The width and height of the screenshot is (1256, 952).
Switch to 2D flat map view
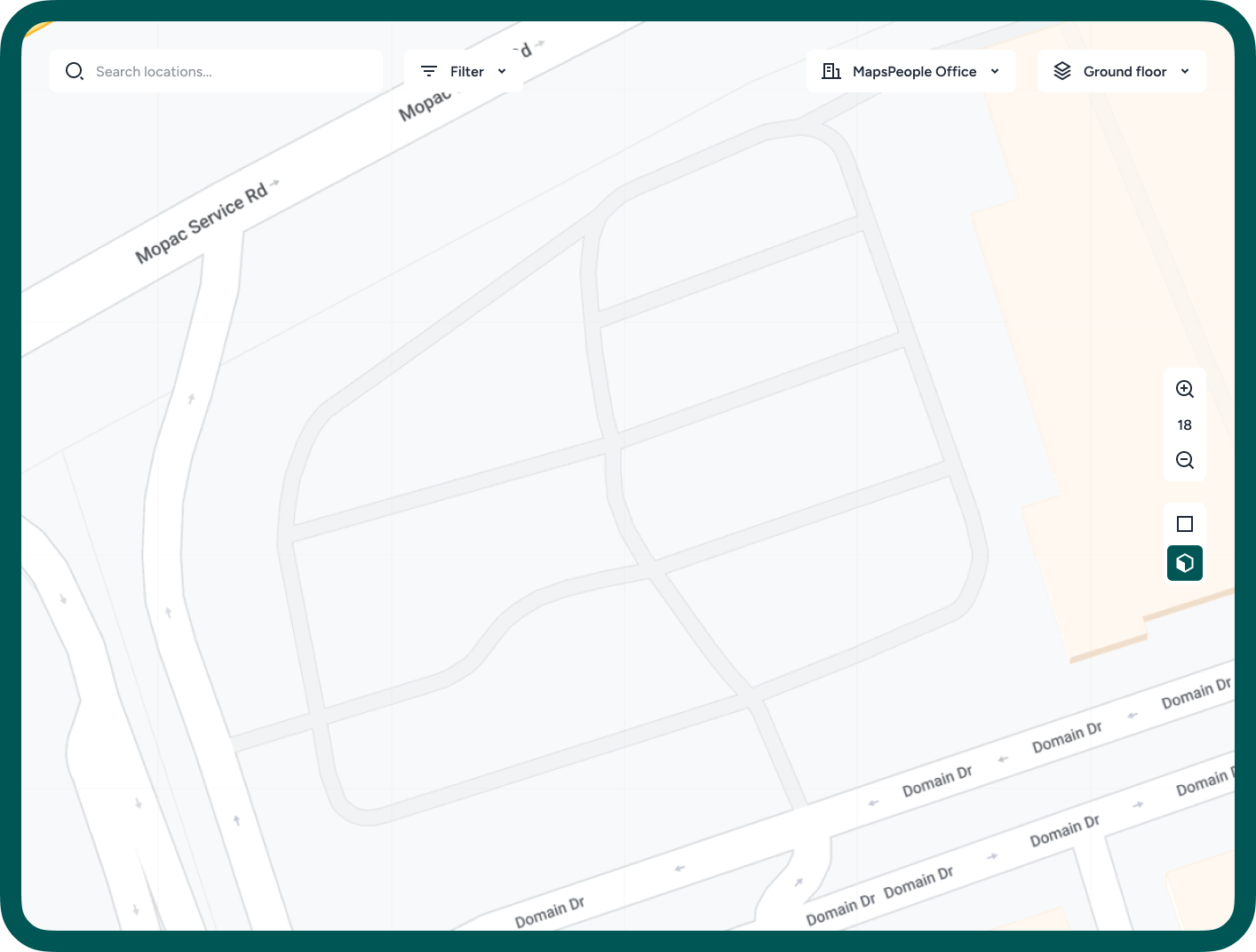(x=1185, y=524)
